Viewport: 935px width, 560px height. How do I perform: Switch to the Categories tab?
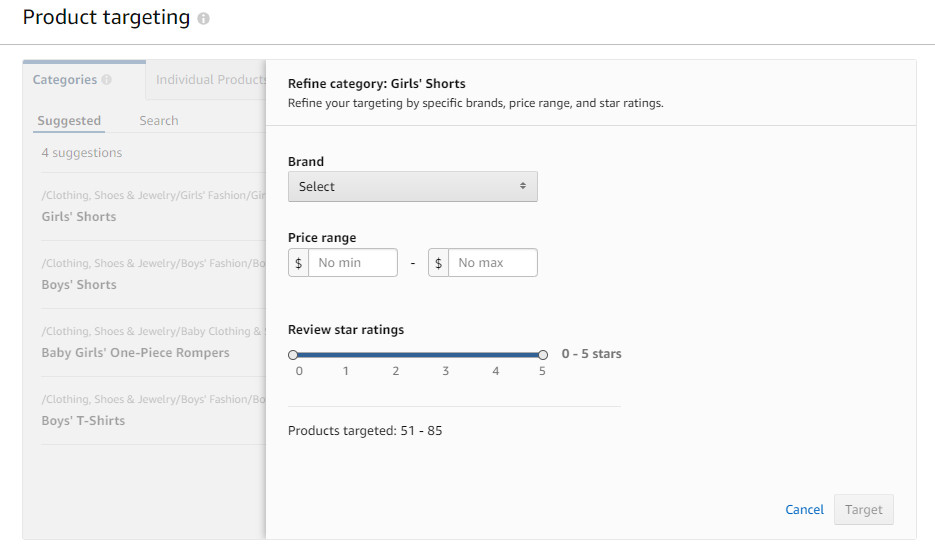point(65,80)
